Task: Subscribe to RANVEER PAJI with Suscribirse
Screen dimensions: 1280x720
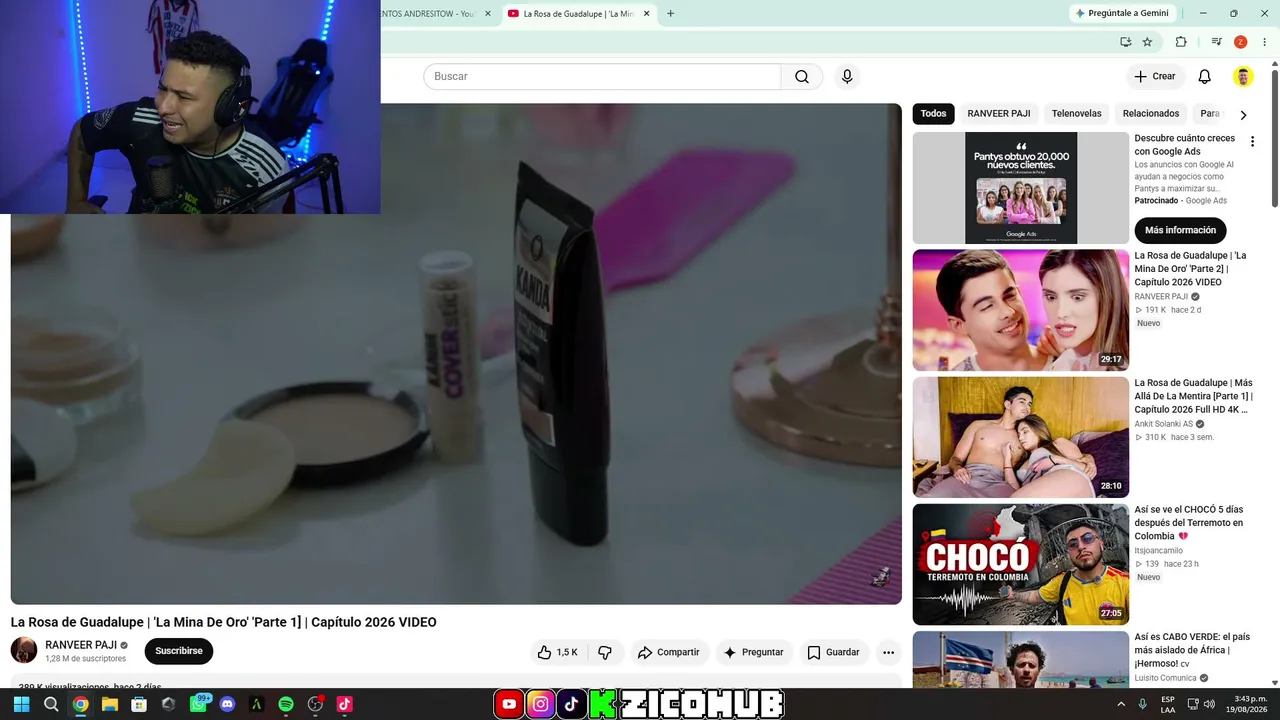Action: [x=179, y=651]
